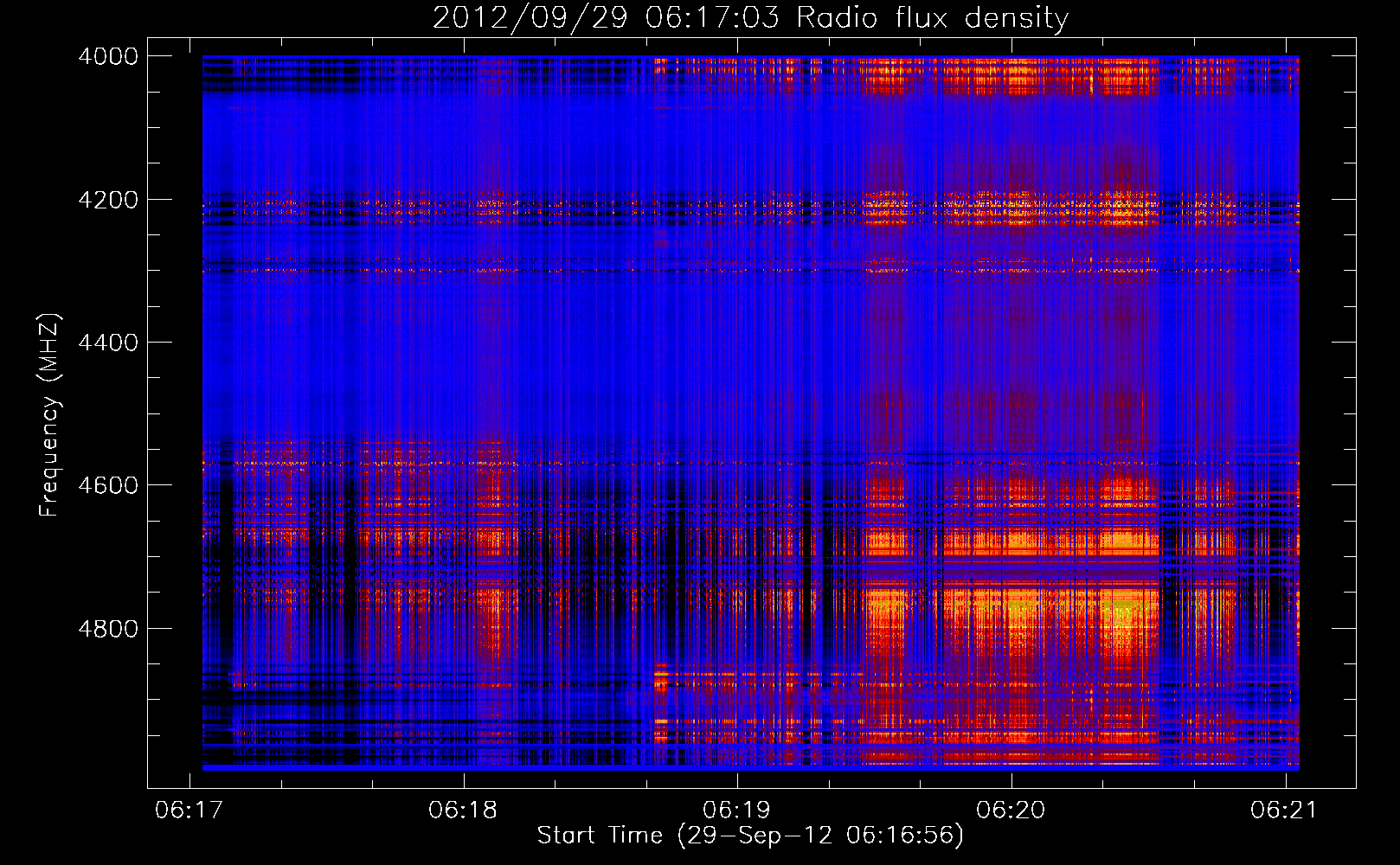Click the 4400 frequency tick label

(x=108, y=343)
